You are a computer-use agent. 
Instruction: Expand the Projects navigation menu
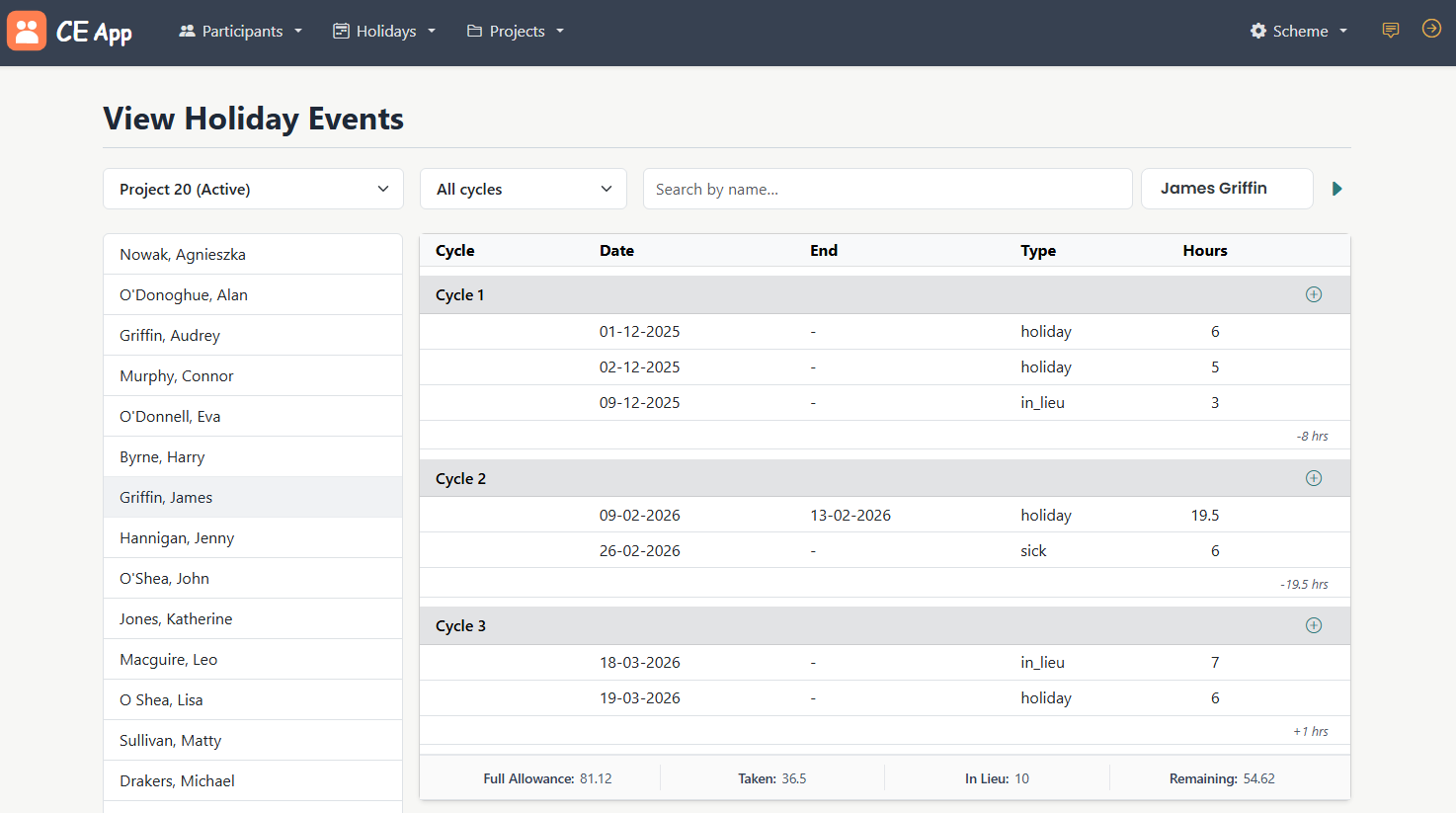click(515, 31)
